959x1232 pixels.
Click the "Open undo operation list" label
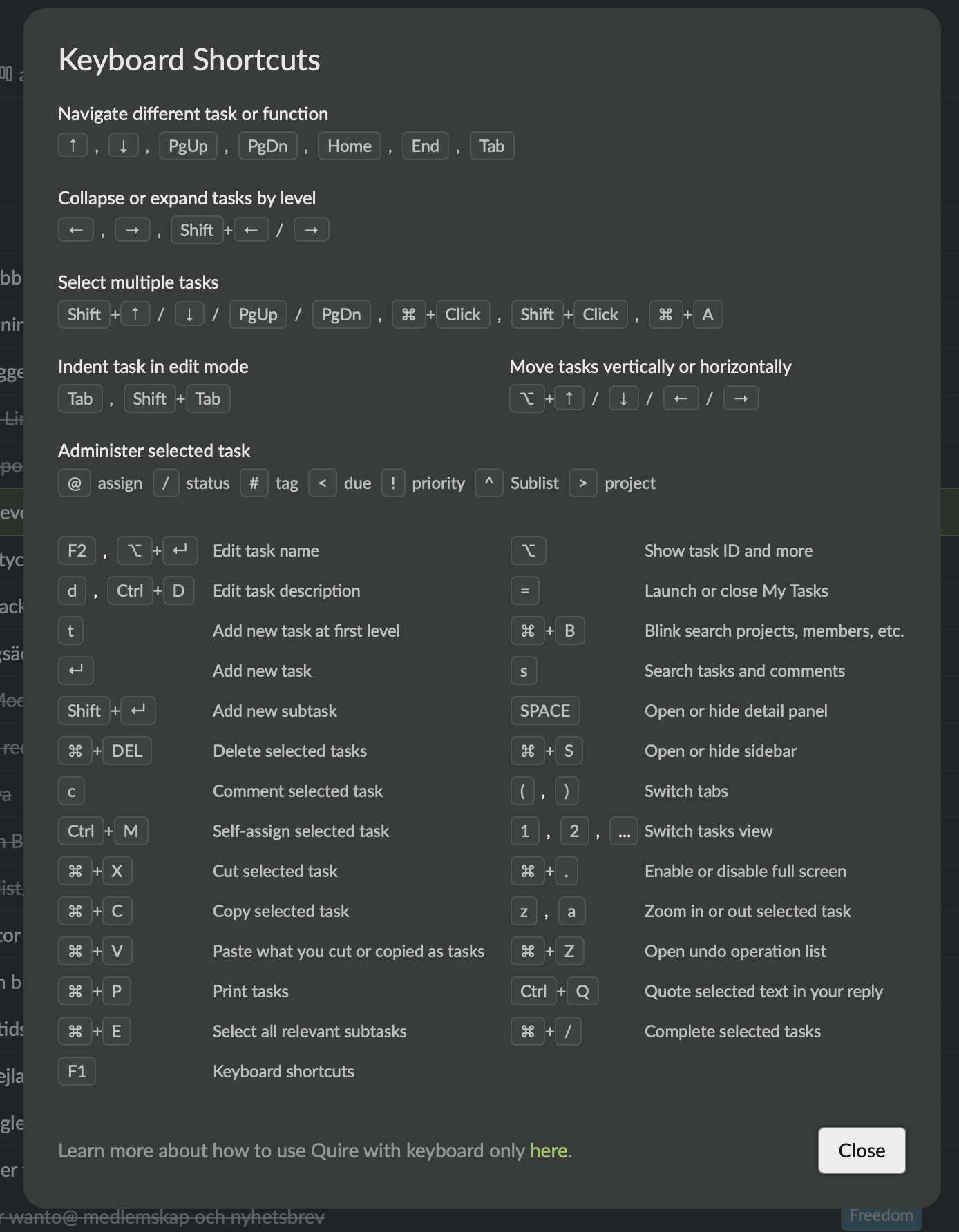pos(736,951)
